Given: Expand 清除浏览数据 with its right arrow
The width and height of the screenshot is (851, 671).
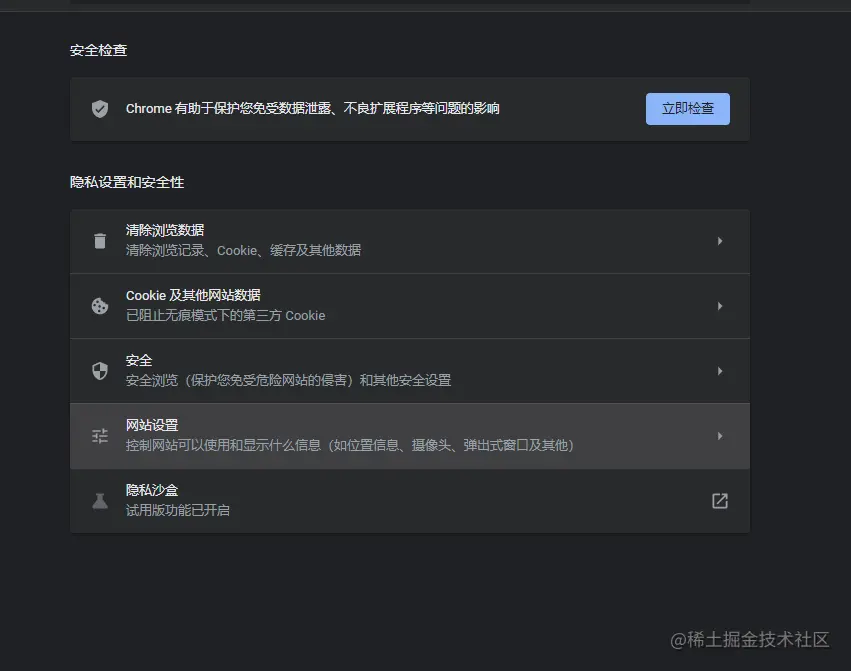Looking at the screenshot, I should (x=720, y=240).
